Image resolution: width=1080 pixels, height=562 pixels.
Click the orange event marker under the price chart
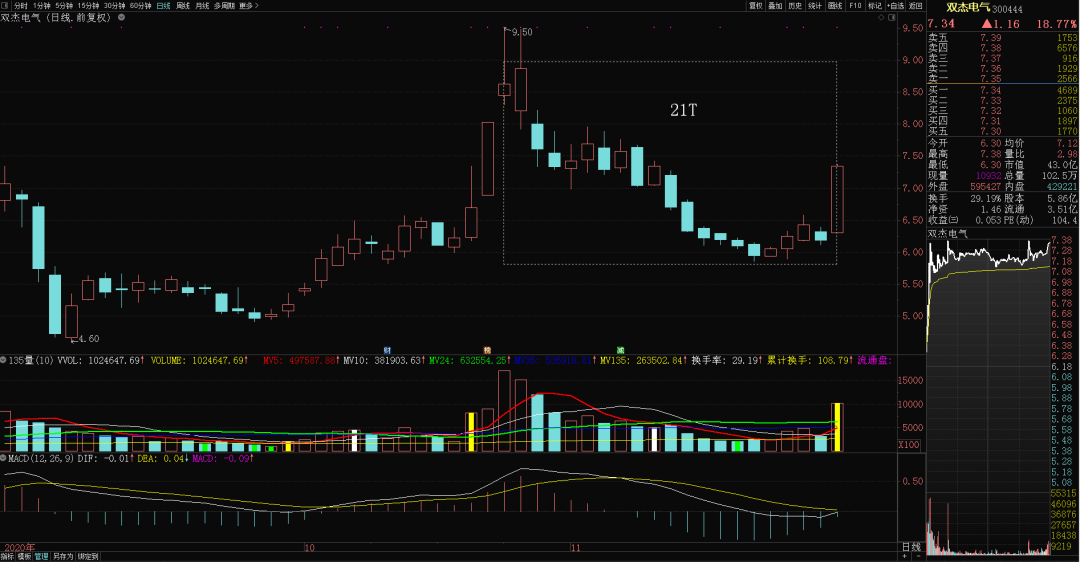487,351
